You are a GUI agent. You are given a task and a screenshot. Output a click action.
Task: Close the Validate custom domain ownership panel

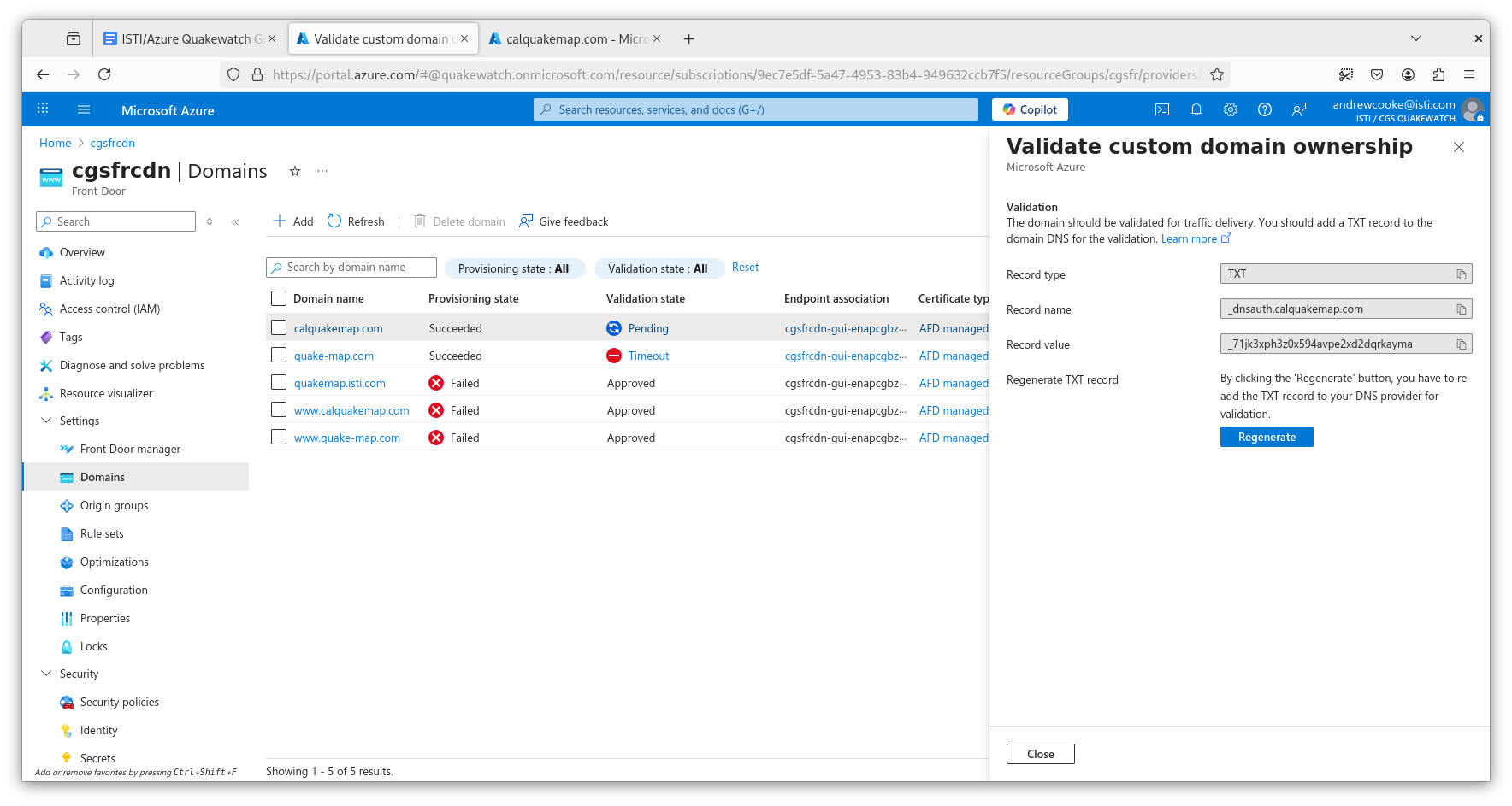[1459, 147]
